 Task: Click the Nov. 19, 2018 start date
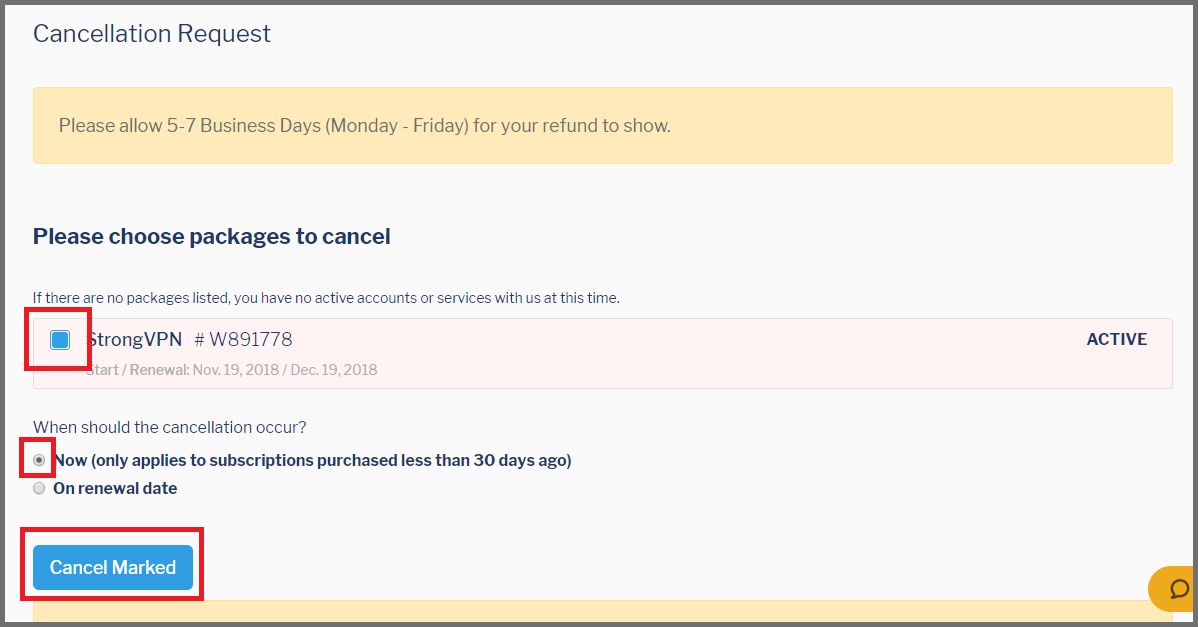[235, 370]
